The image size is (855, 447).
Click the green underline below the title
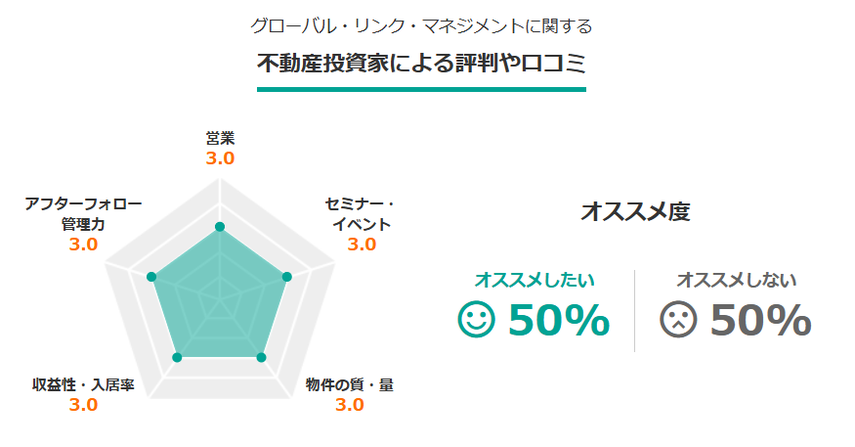[x=422, y=89]
